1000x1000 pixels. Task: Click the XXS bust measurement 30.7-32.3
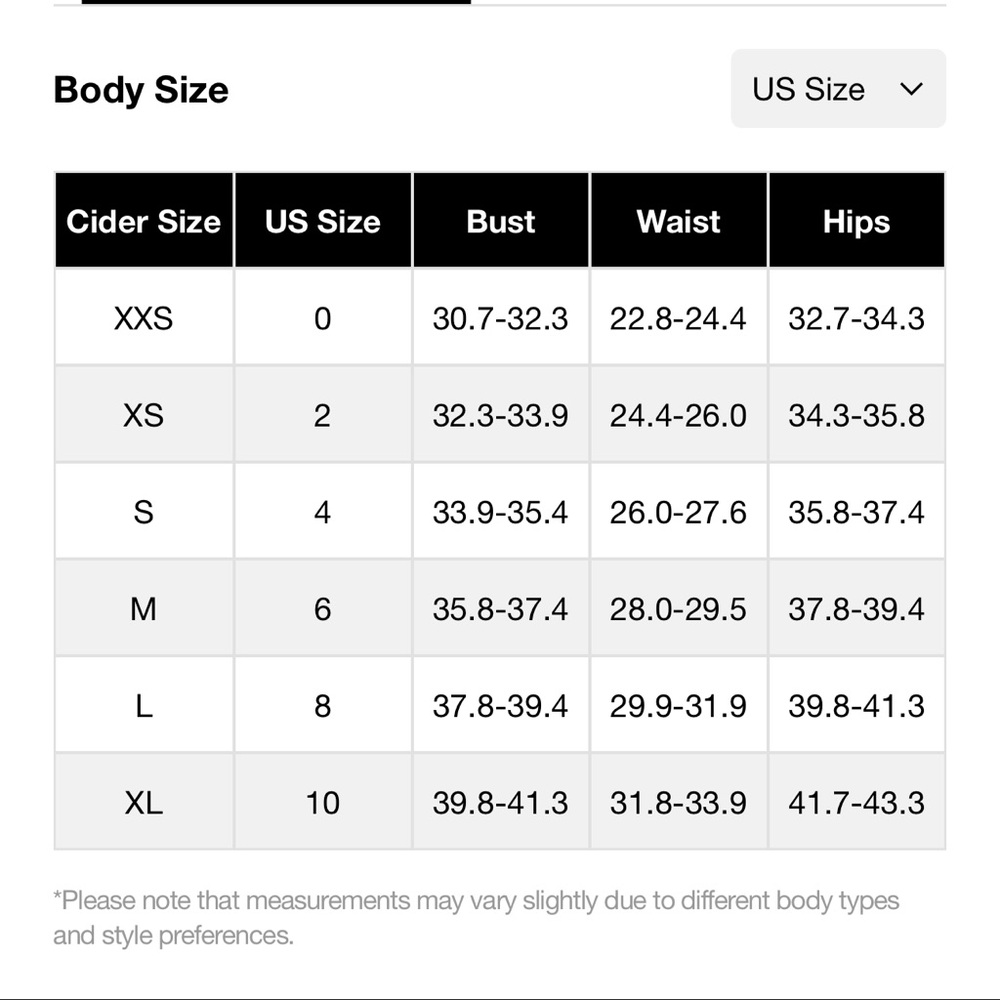500,318
